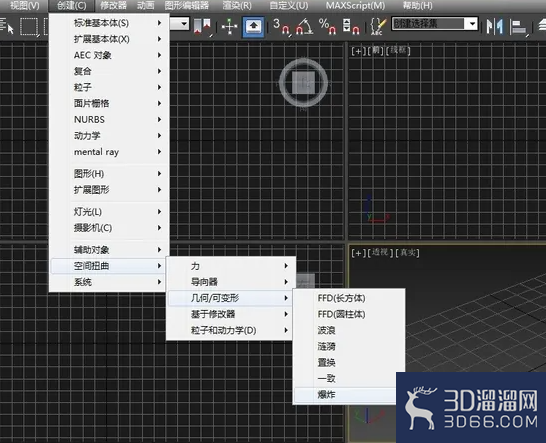
Task: Toggle the 3D Snaps magnet icon
Action: coord(281,27)
